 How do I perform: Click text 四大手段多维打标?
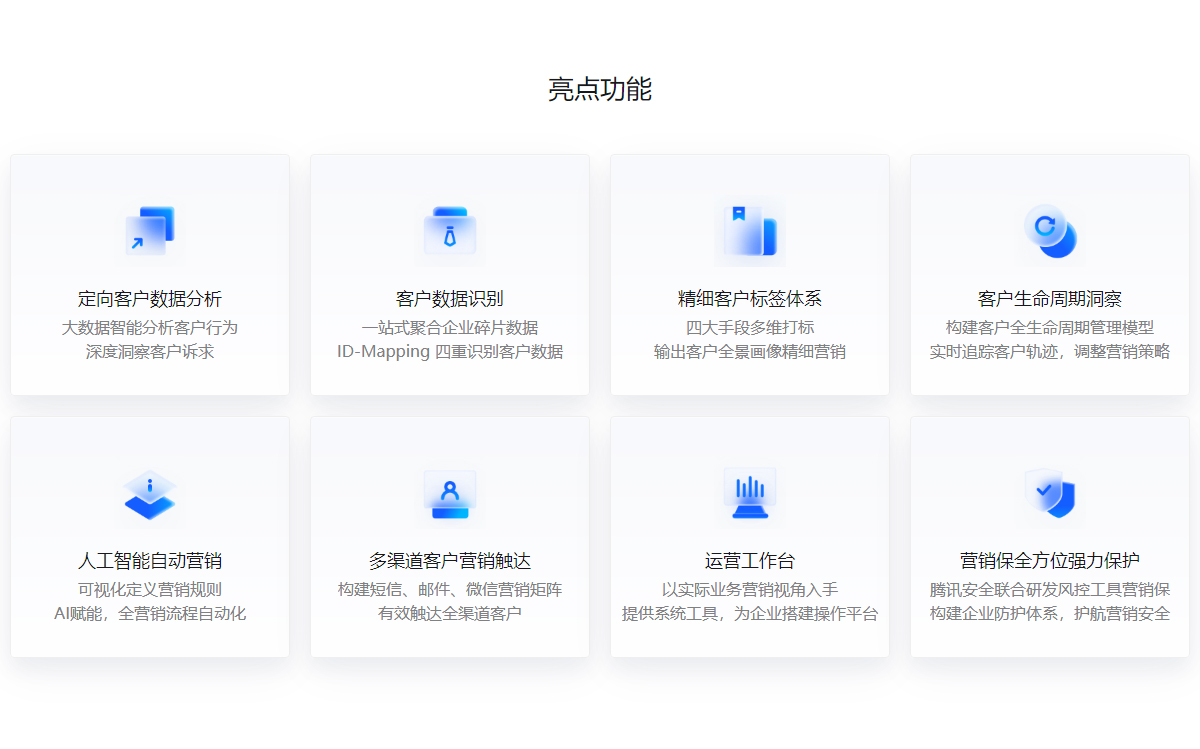(750, 327)
